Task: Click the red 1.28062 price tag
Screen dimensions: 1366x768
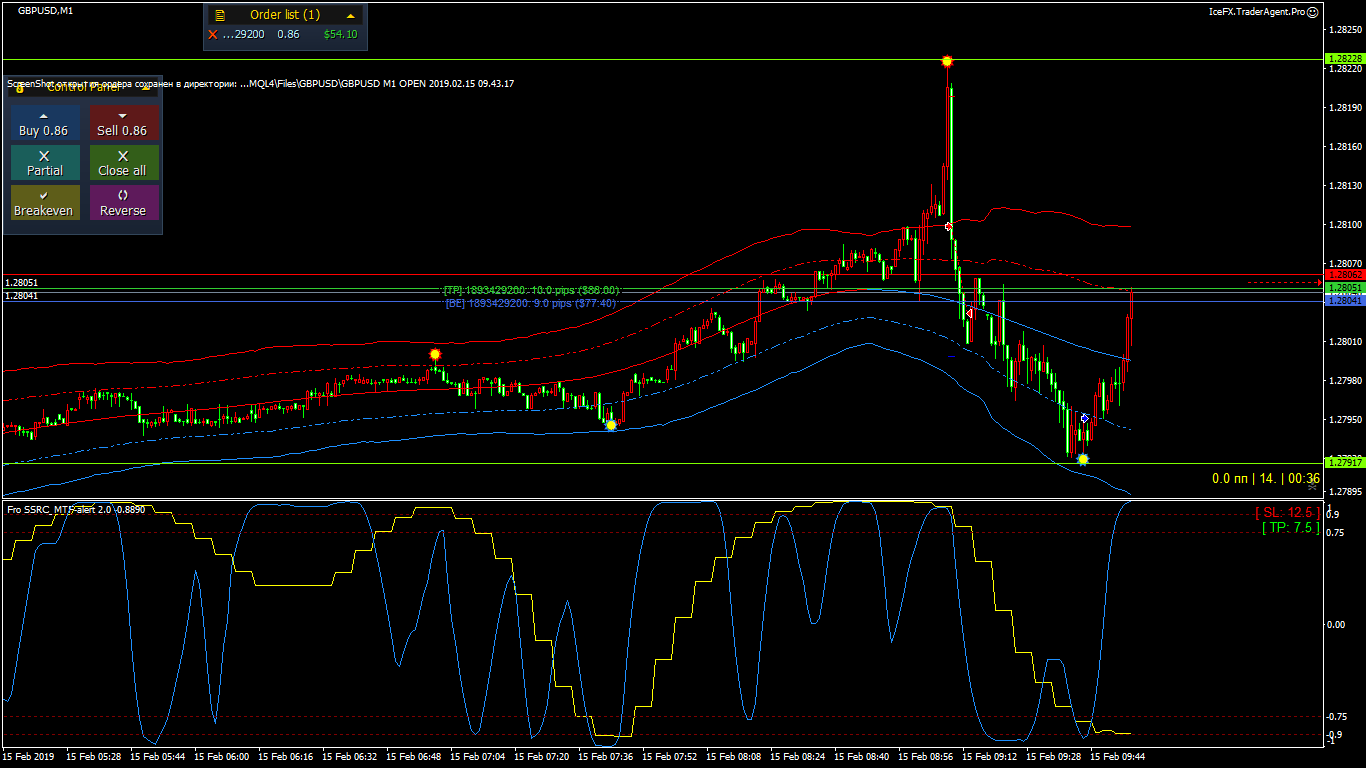Action: [1344, 274]
